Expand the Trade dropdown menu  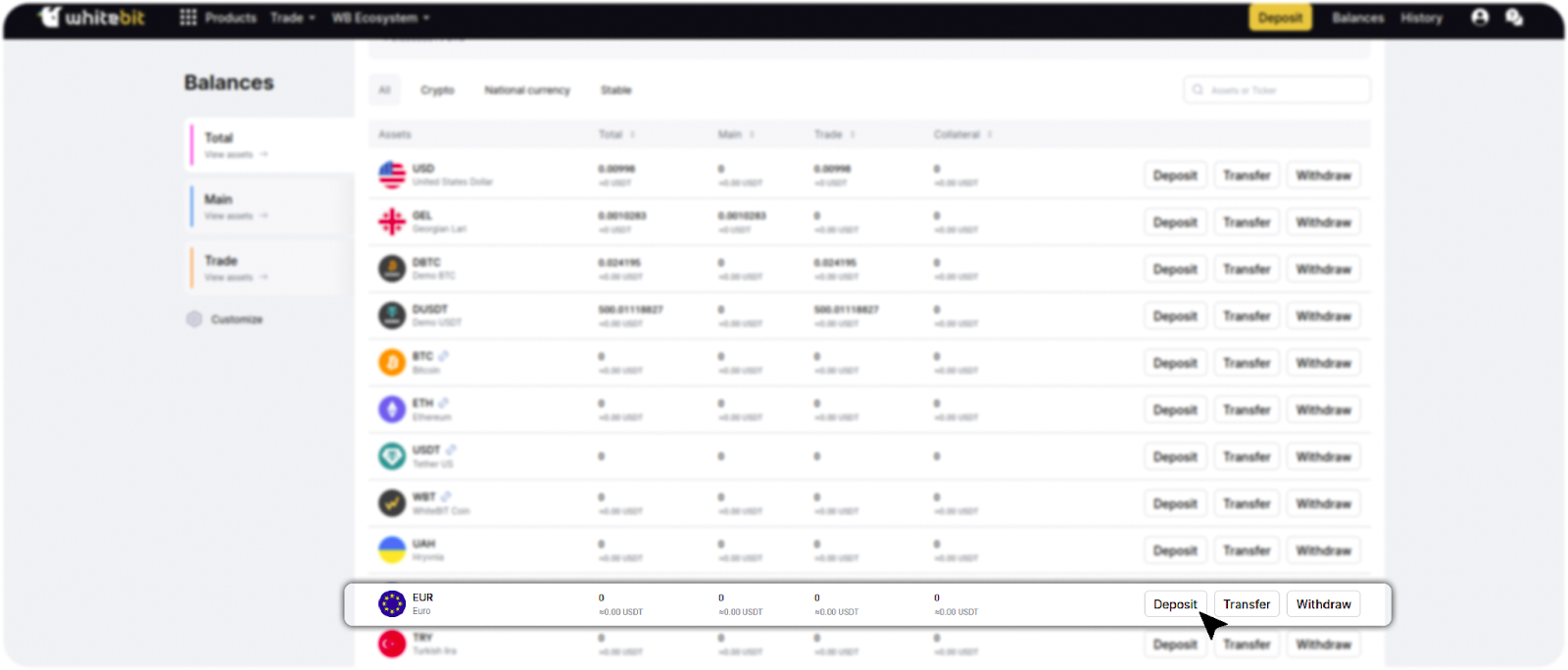click(292, 18)
